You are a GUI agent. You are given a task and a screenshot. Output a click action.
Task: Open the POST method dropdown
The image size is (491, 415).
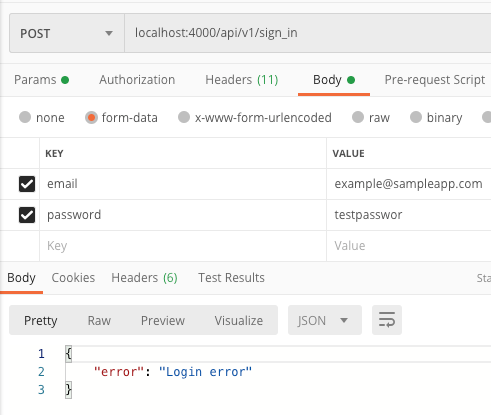[x=67, y=33]
